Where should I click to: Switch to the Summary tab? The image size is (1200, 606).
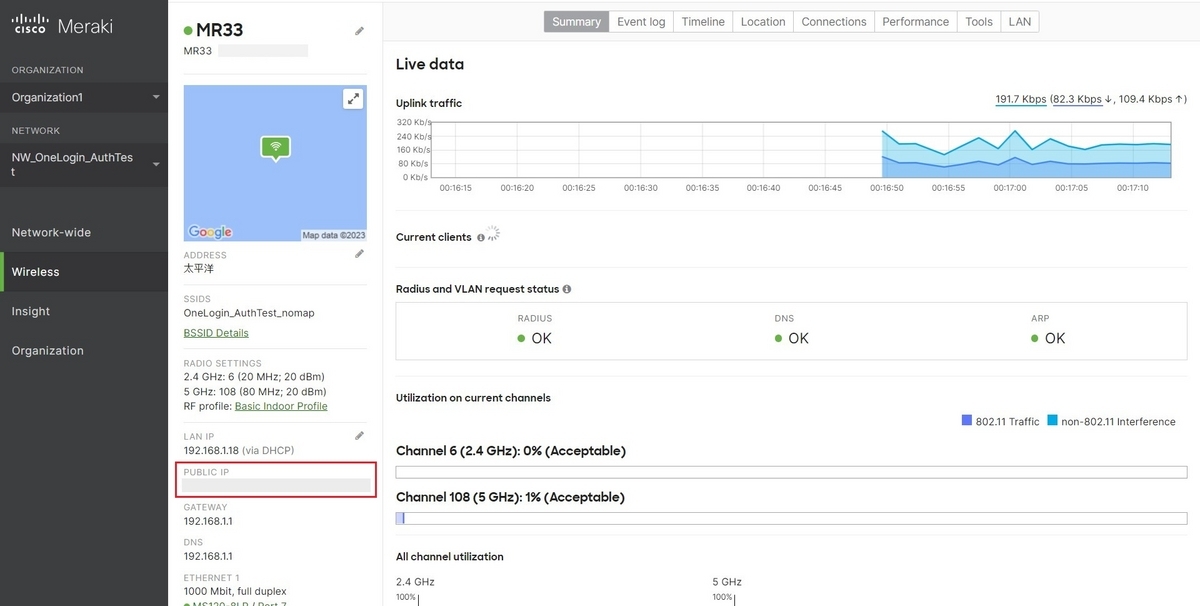[576, 21]
